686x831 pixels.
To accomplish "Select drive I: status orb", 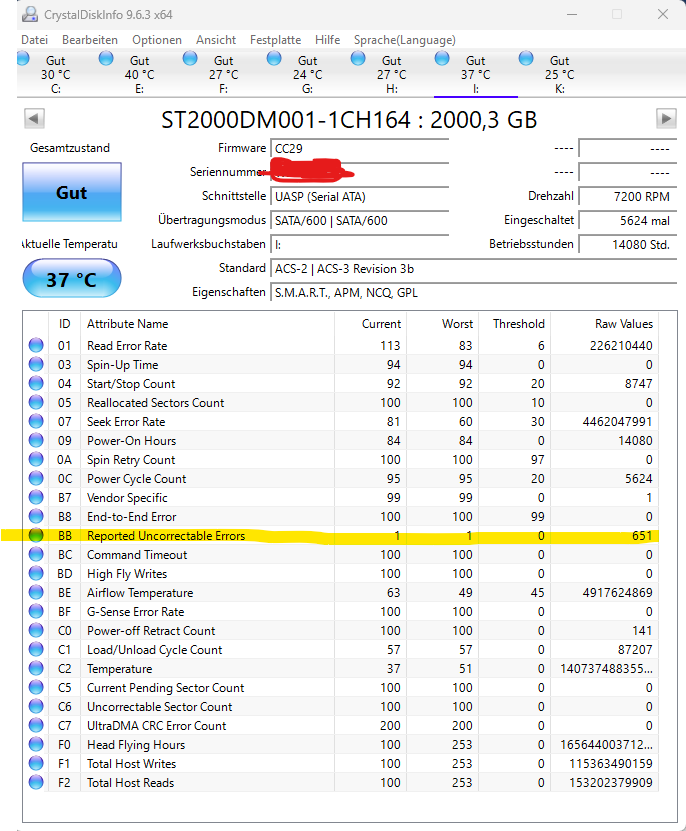I will pos(442,58).
